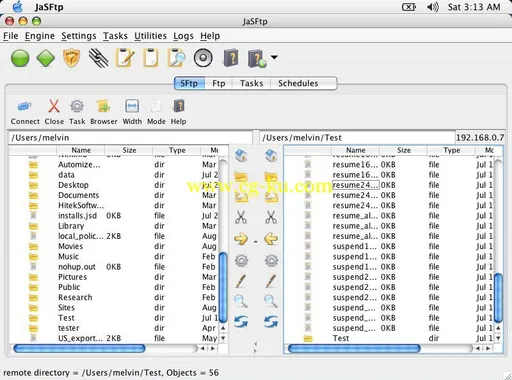
Task: Click the clipboard magnifier toolbar icon
Action: pyautogui.click(x=177, y=58)
